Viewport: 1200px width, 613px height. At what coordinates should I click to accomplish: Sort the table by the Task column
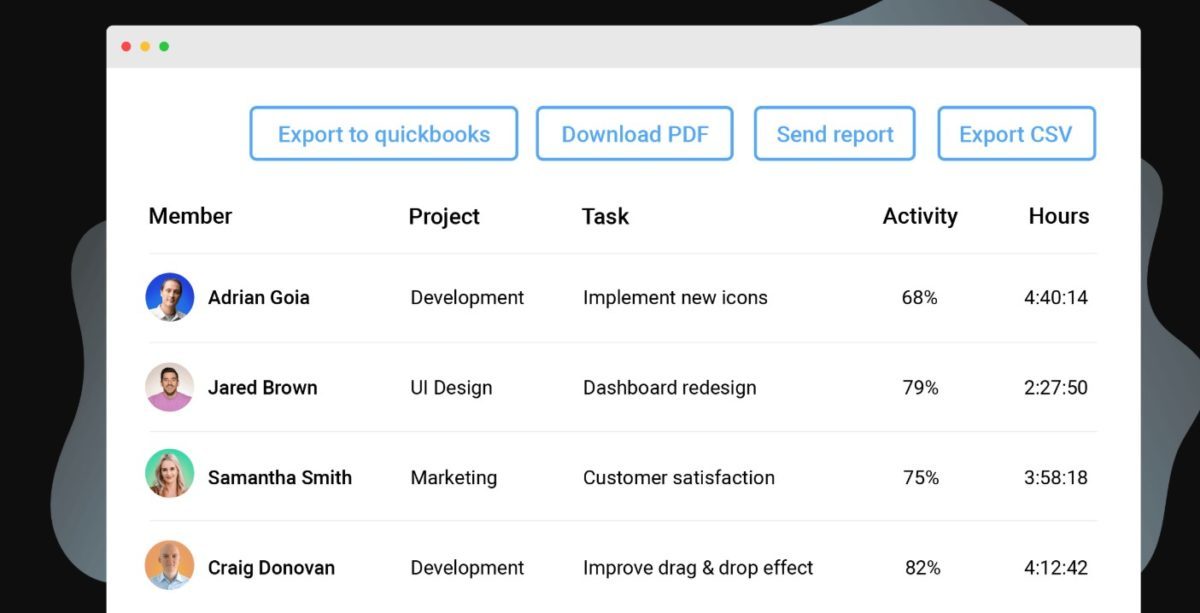click(x=605, y=216)
